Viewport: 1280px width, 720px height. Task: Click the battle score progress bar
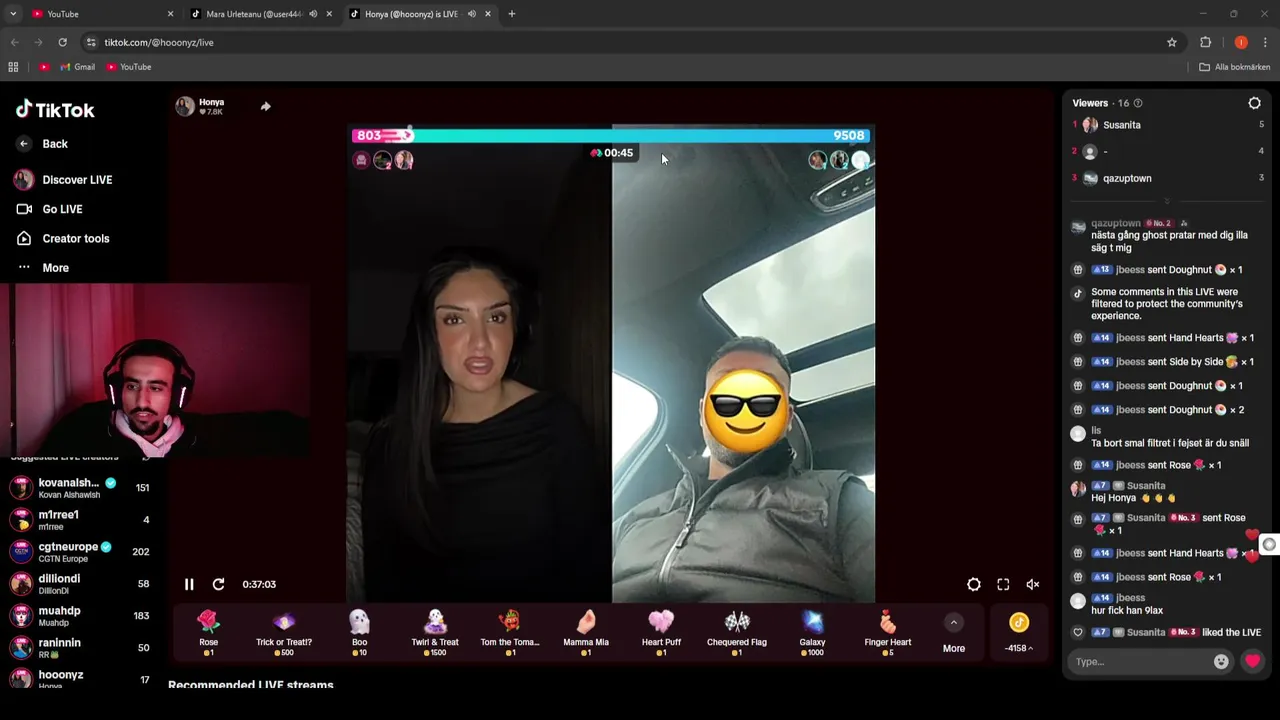pos(612,135)
